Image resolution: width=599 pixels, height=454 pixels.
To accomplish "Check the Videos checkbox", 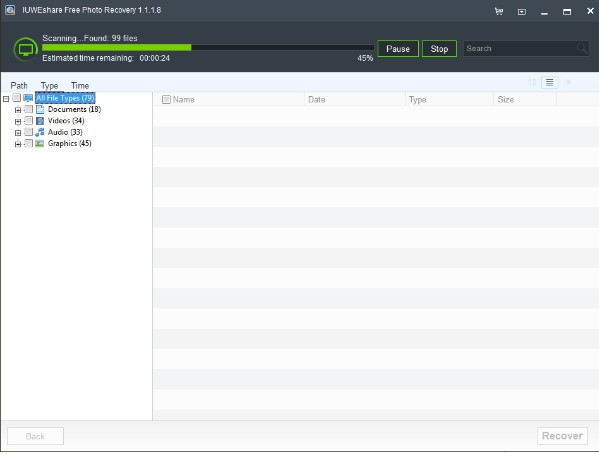I will click(29, 121).
